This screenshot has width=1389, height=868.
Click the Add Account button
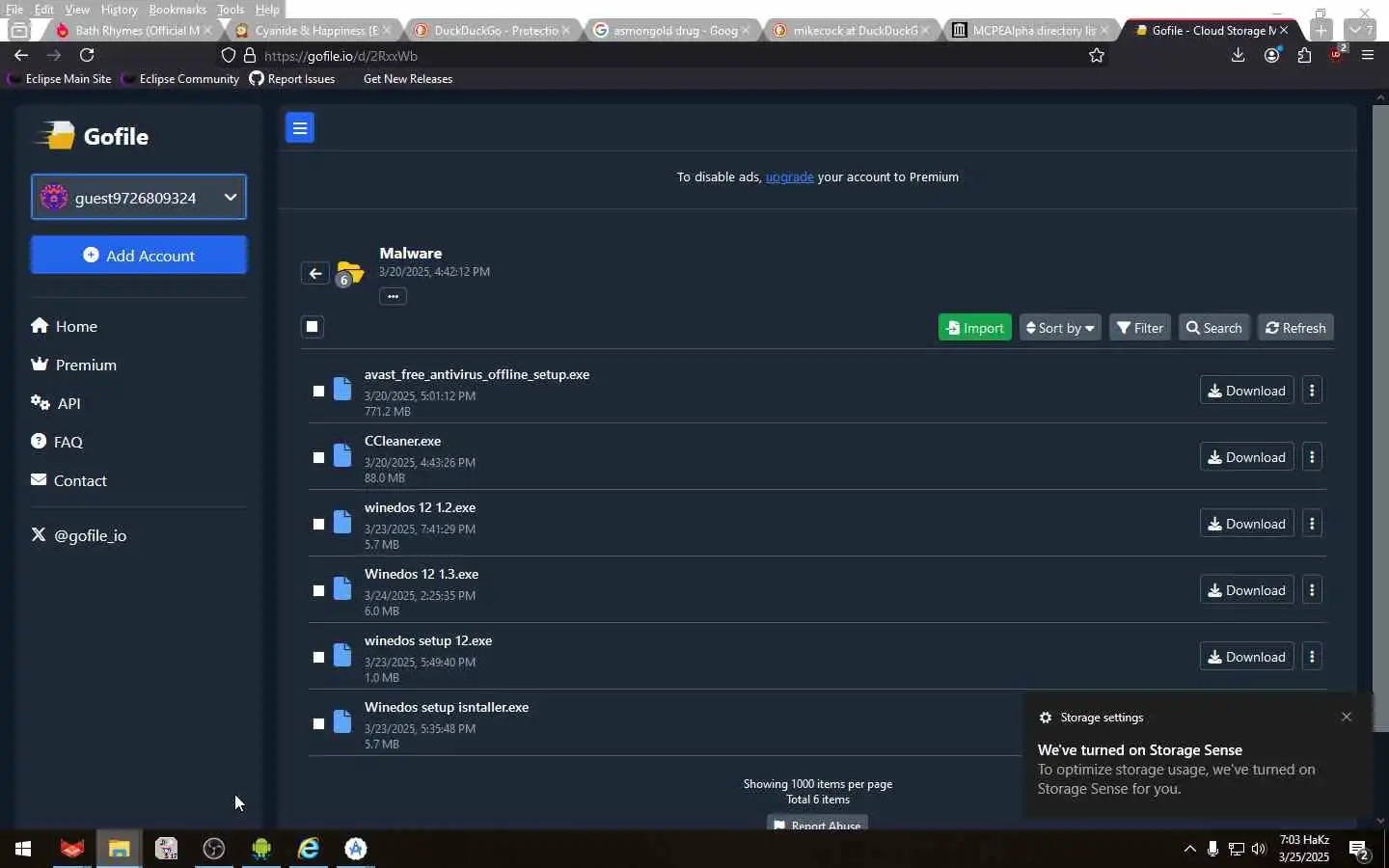click(x=139, y=256)
